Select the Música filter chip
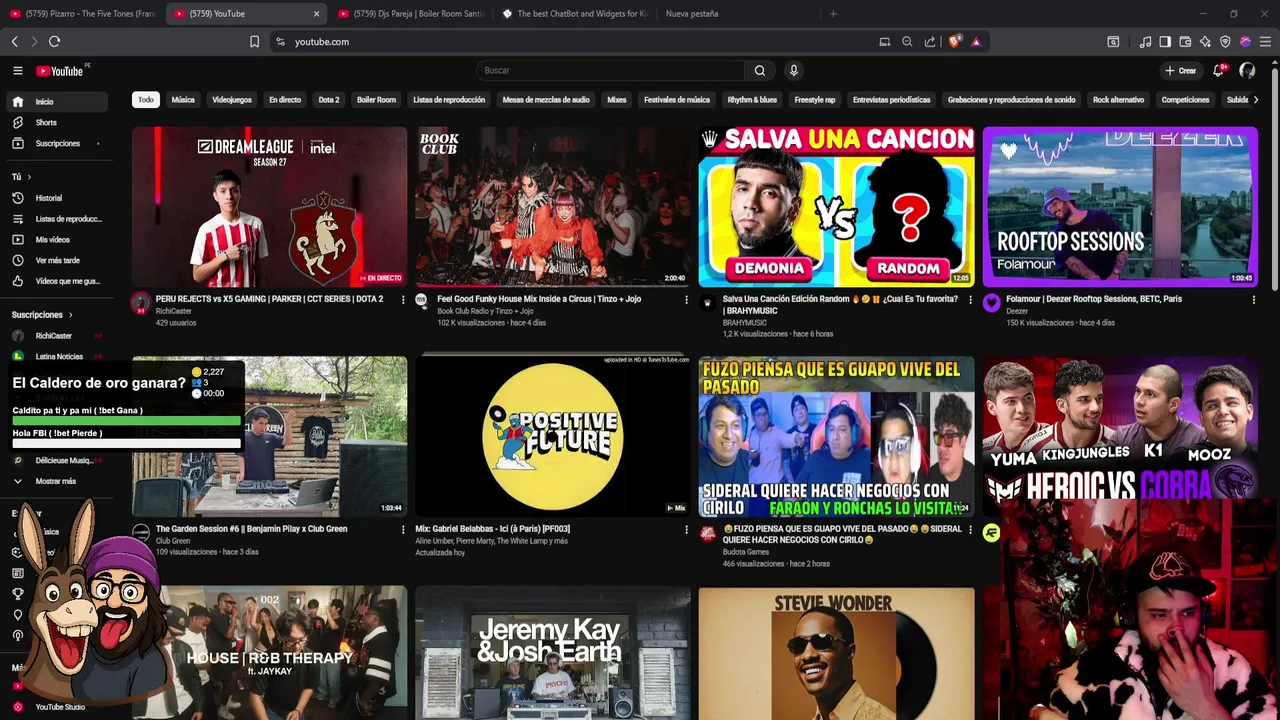1280x720 pixels. (183, 99)
